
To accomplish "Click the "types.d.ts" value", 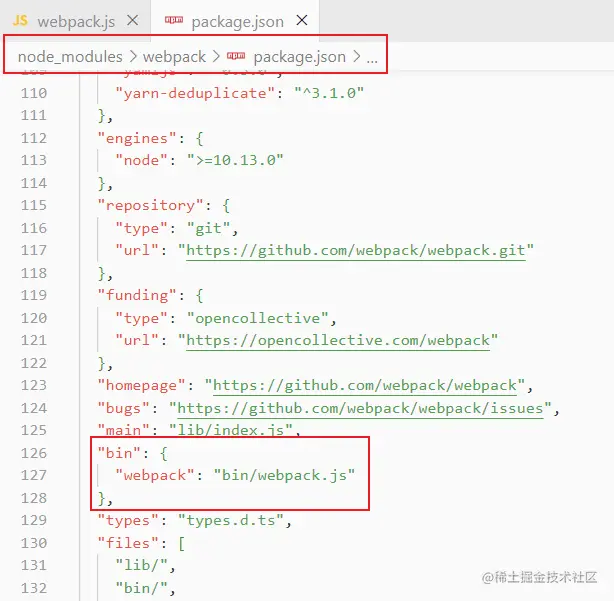I will [231, 521].
